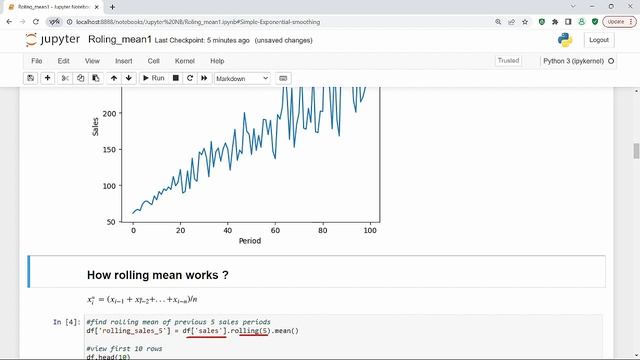This screenshot has width=640, height=360.
Task: Click the Python 3 (ipykernel) kernel name
Action: click(573, 61)
